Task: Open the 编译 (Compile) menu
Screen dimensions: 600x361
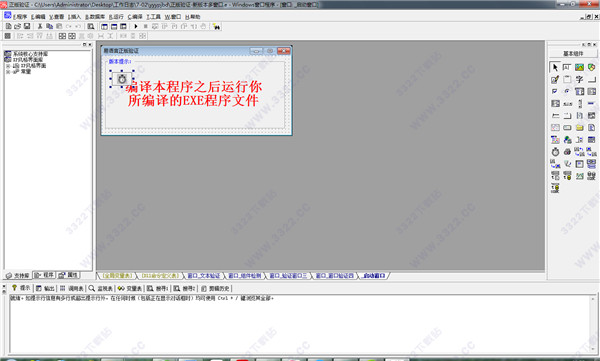Action: tap(135, 17)
